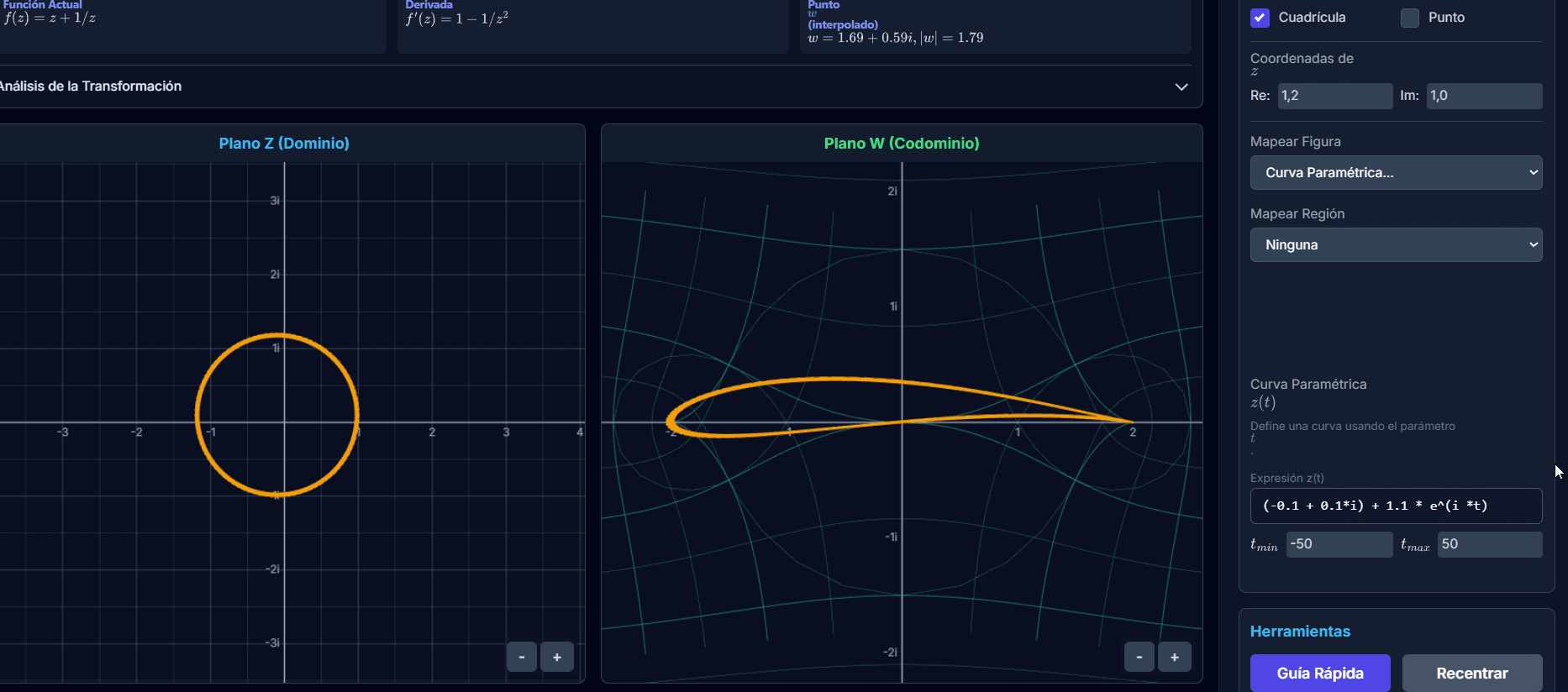Click the Plano W (Codominio) title
The height and width of the screenshot is (692, 1568).
(902, 144)
